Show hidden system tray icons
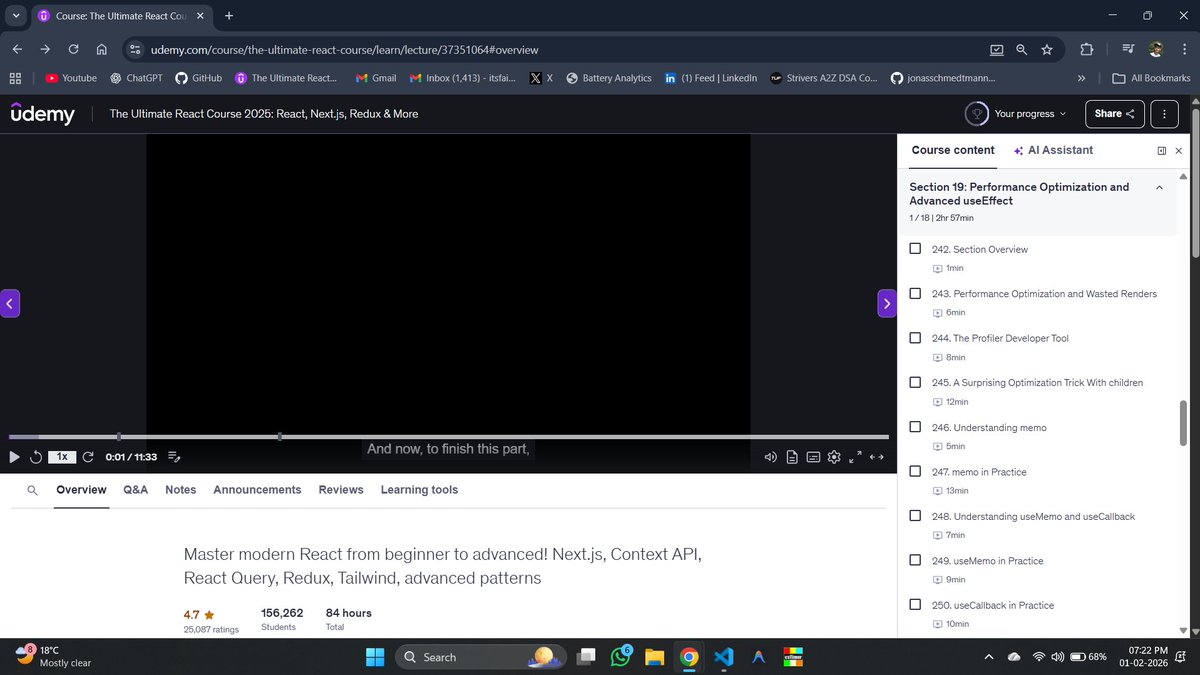1200x675 pixels. [989, 657]
